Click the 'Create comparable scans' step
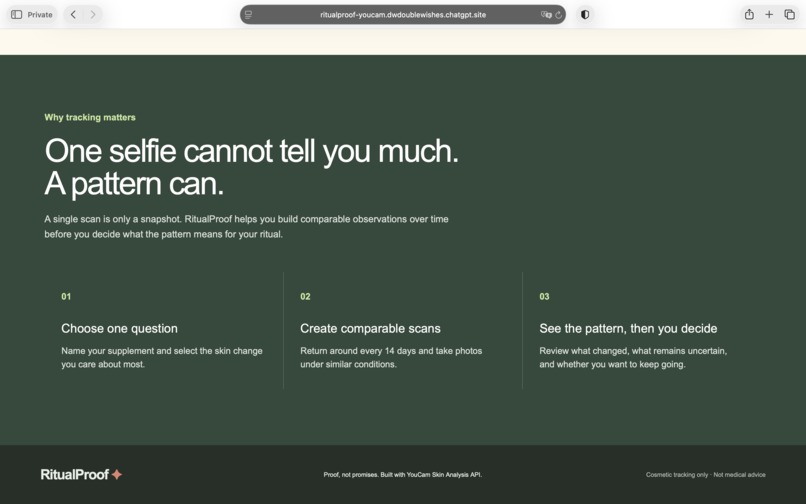 pyautogui.click(x=370, y=328)
